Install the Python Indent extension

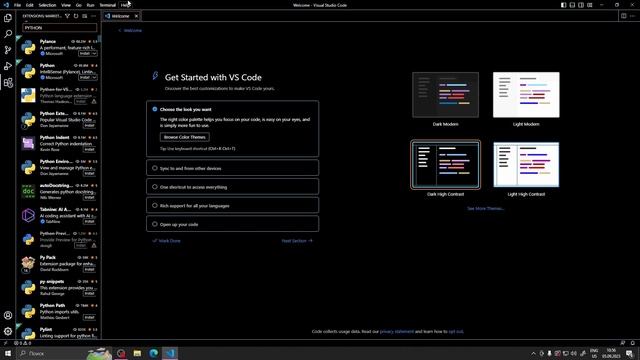(89, 150)
